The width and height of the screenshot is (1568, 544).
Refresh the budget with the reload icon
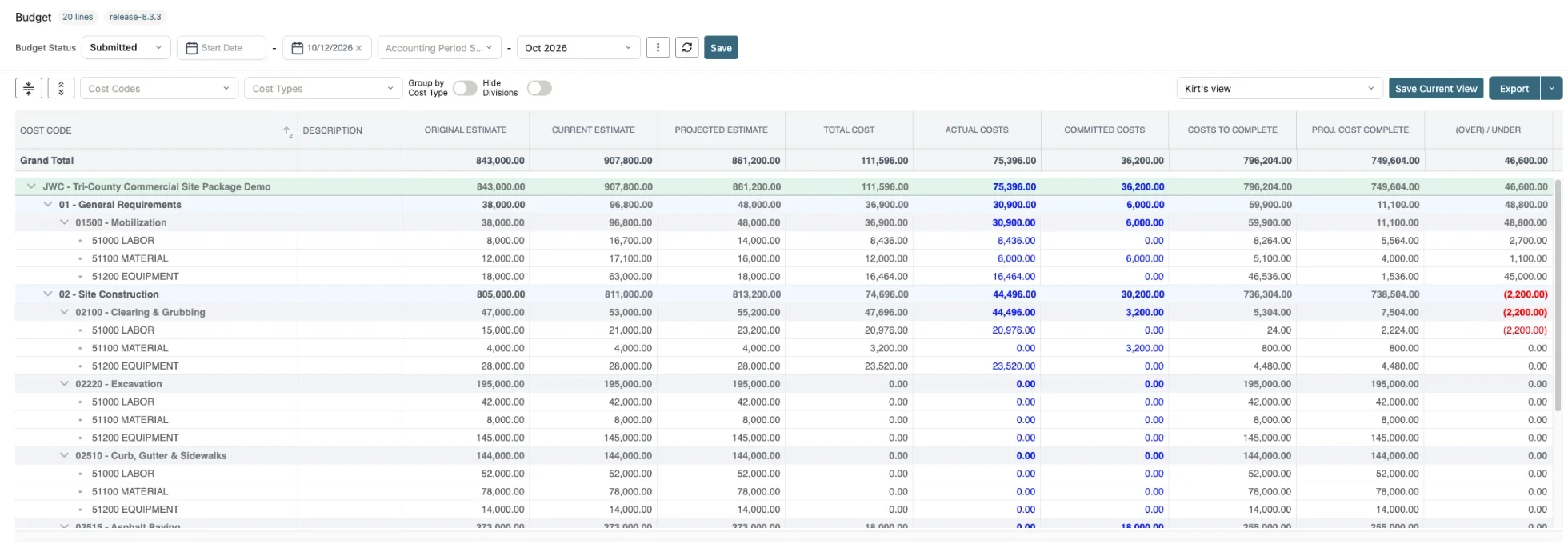pyautogui.click(x=686, y=48)
